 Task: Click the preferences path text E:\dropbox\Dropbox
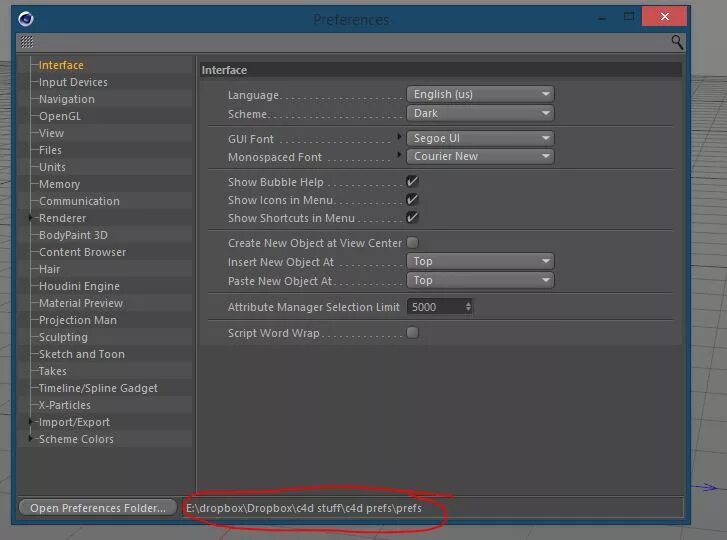pos(304,508)
